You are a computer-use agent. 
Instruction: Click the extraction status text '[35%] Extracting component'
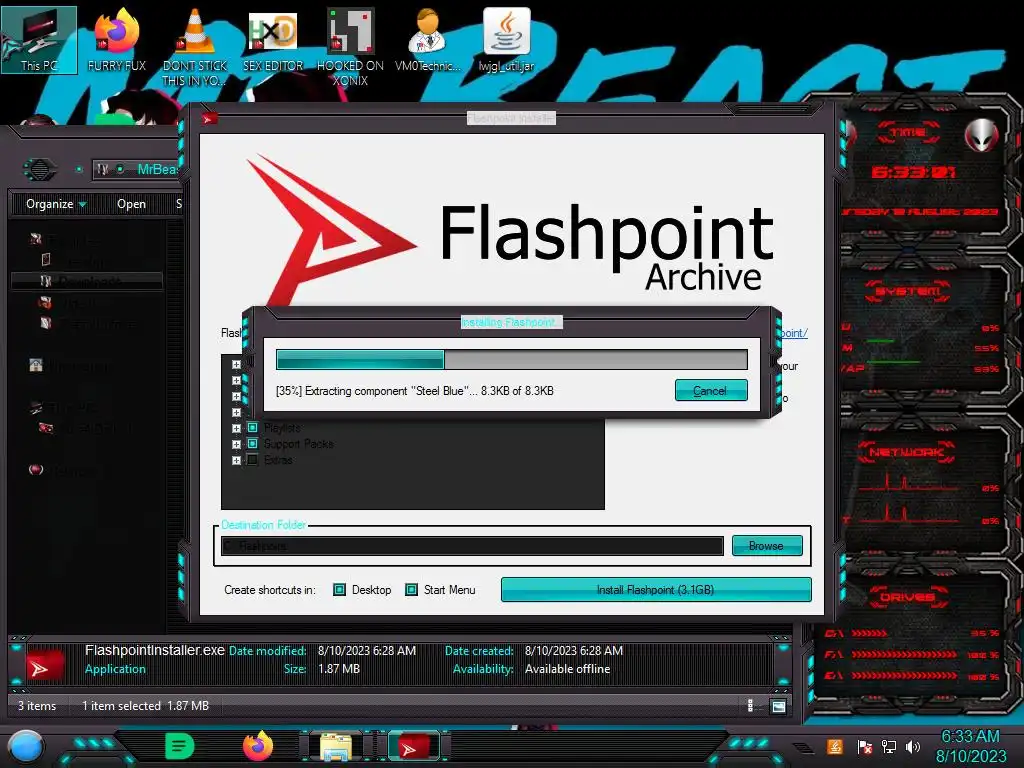pos(415,391)
